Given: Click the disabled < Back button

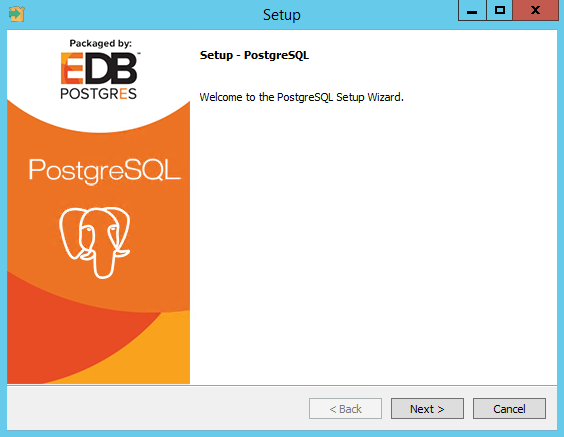Looking at the screenshot, I should [x=345, y=409].
